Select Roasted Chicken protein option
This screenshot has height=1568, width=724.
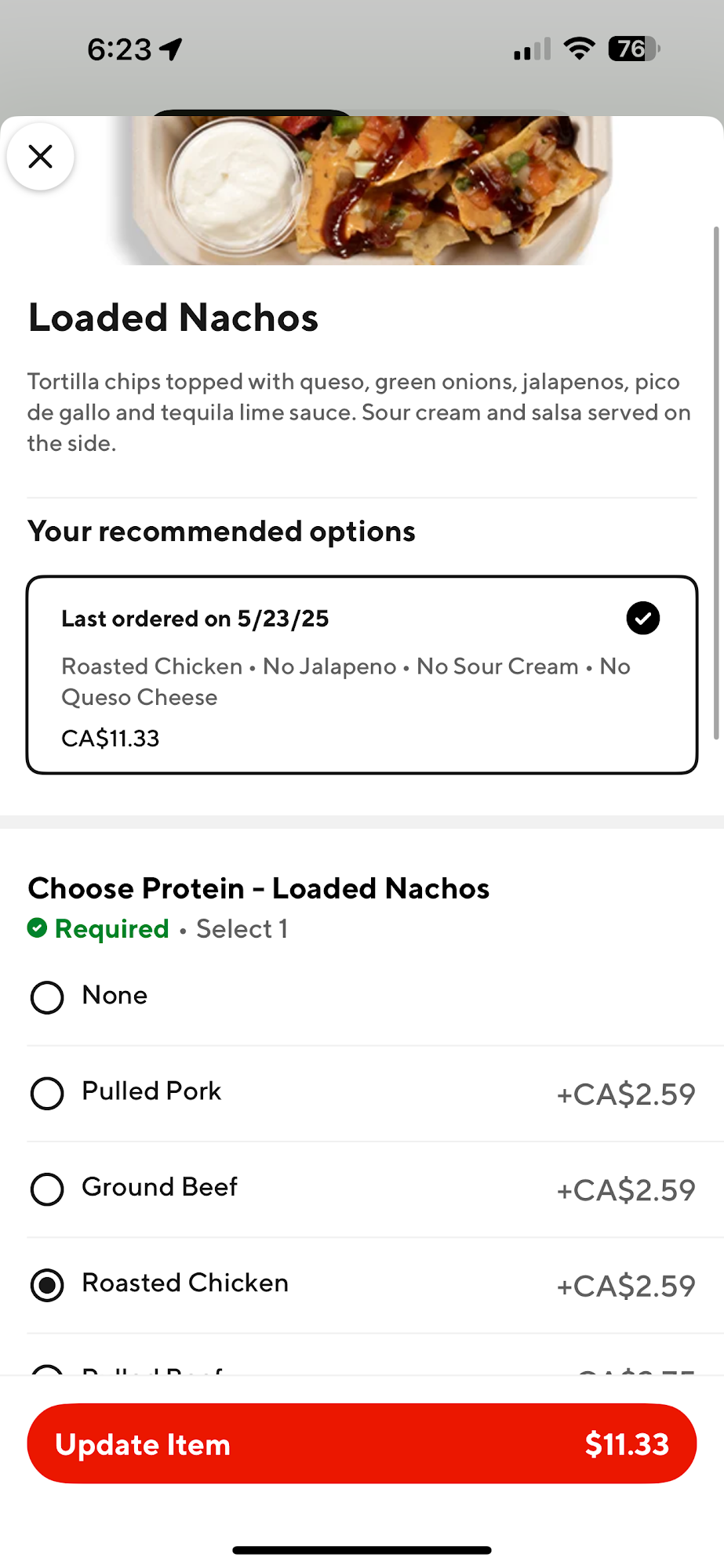tap(375, 1285)
